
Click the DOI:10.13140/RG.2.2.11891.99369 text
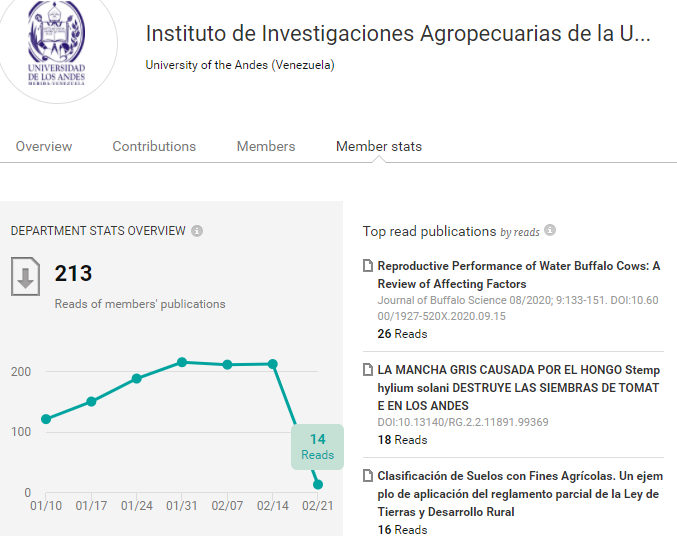(x=463, y=422)
